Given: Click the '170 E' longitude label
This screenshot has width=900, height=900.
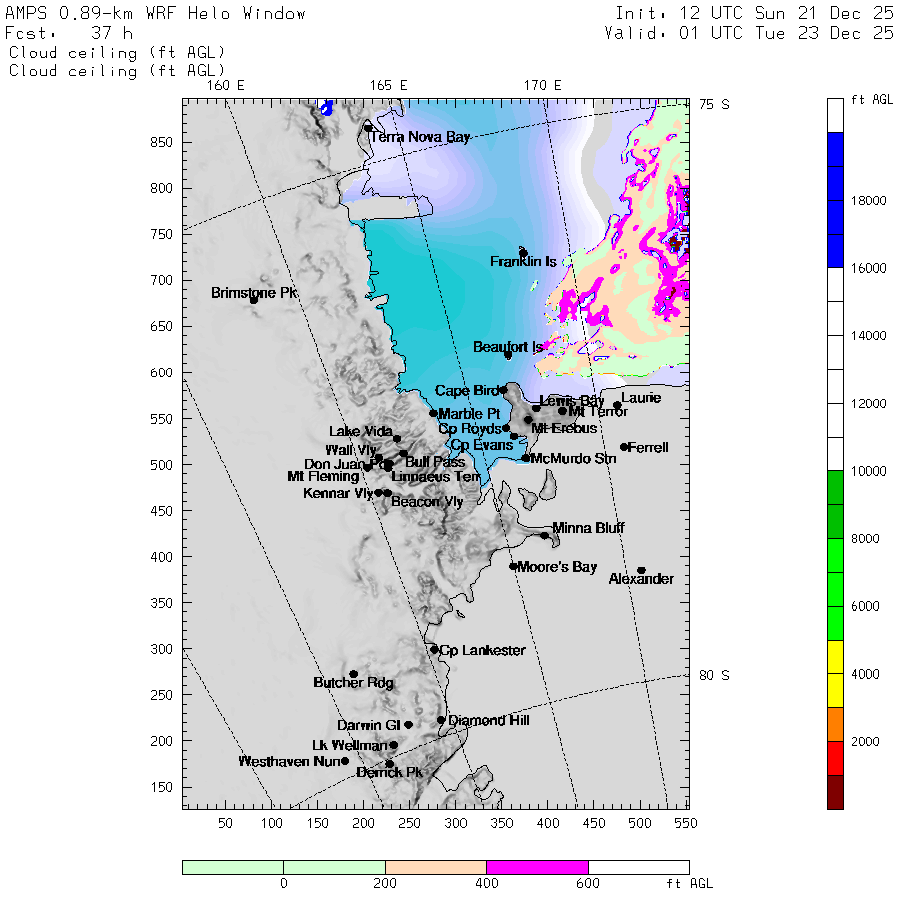Looking at the screenshot, I should 542,86.
